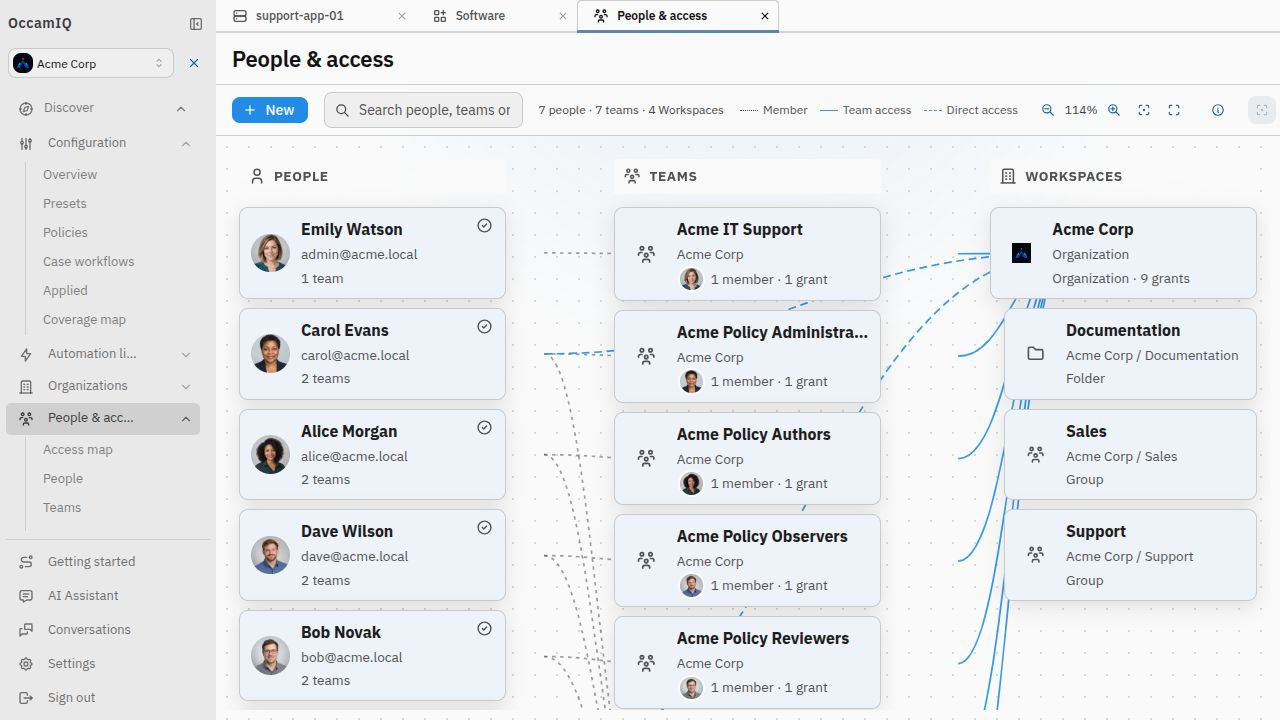This screenshot has height=720, width=1280.
Task: Click the Organizations building icon
Action: click(x=26, y=386)
